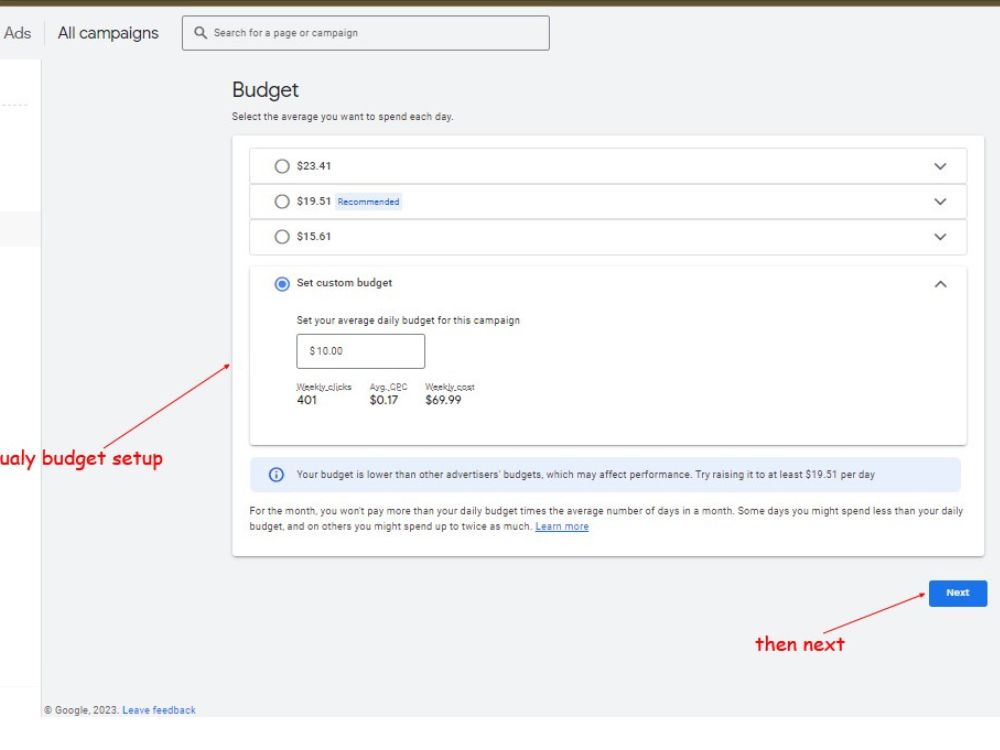Click 'Set your average daily budget' label

coord(408,320)
